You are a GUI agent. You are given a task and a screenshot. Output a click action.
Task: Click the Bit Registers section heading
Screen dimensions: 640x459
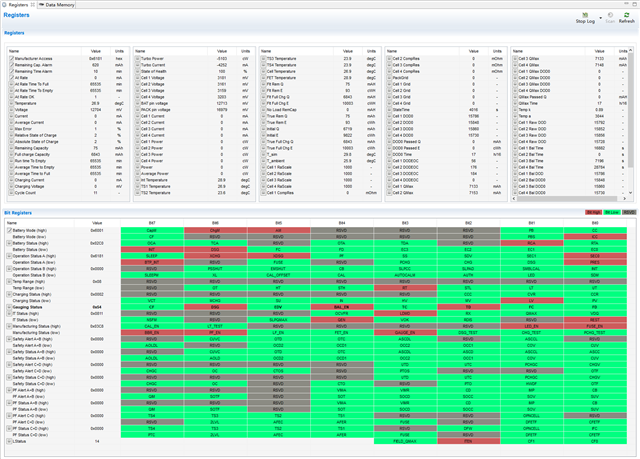[18, 213]
